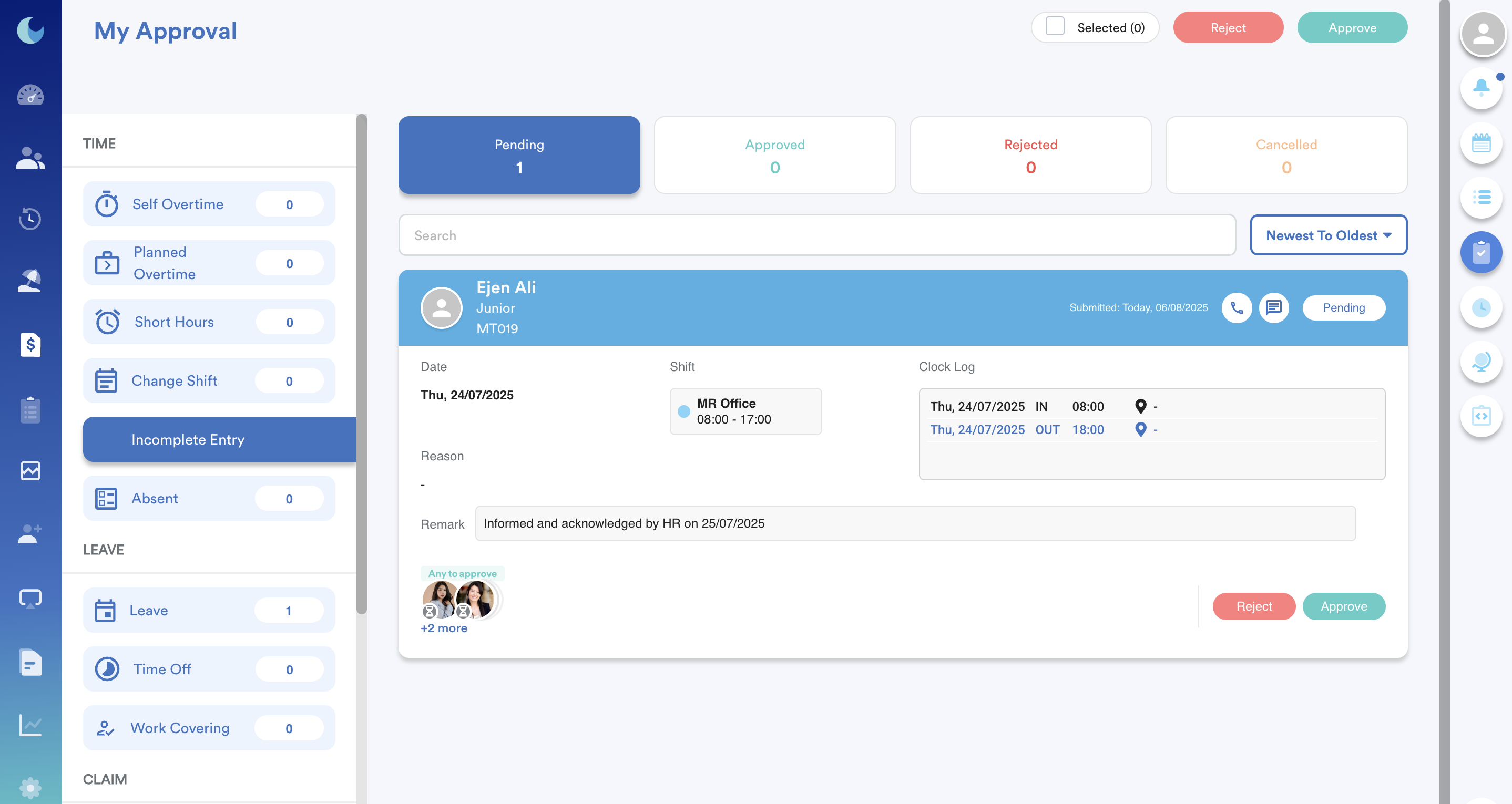Click the Search input field
This screenshot has width=1512, height=804.
tap(816, 235)
